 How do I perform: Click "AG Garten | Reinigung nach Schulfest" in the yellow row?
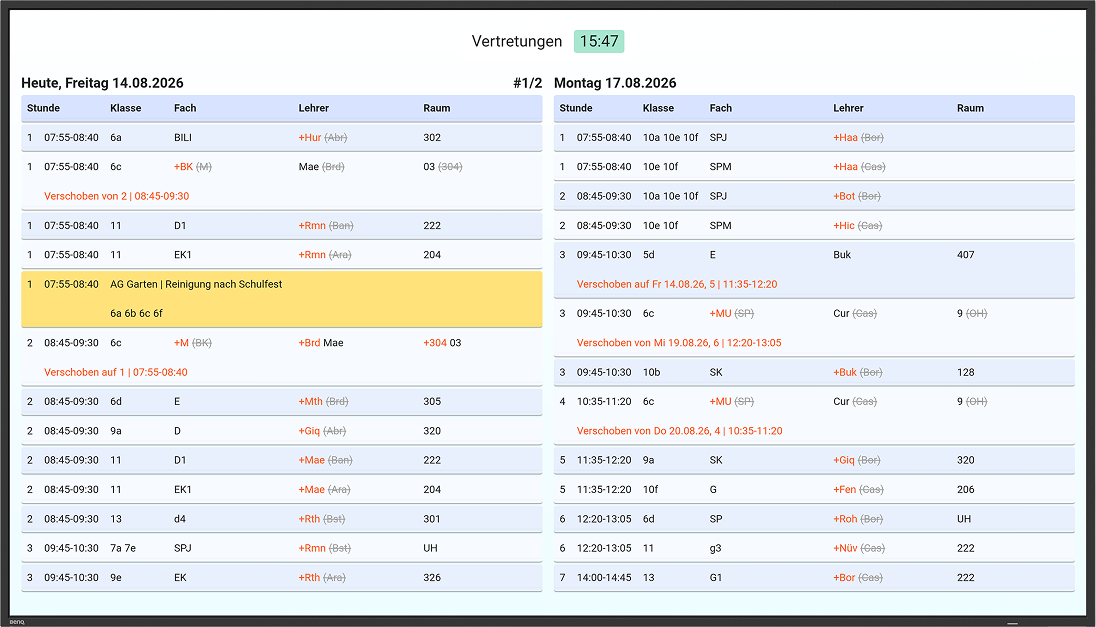pyautogui.click(x=196, y=284)
